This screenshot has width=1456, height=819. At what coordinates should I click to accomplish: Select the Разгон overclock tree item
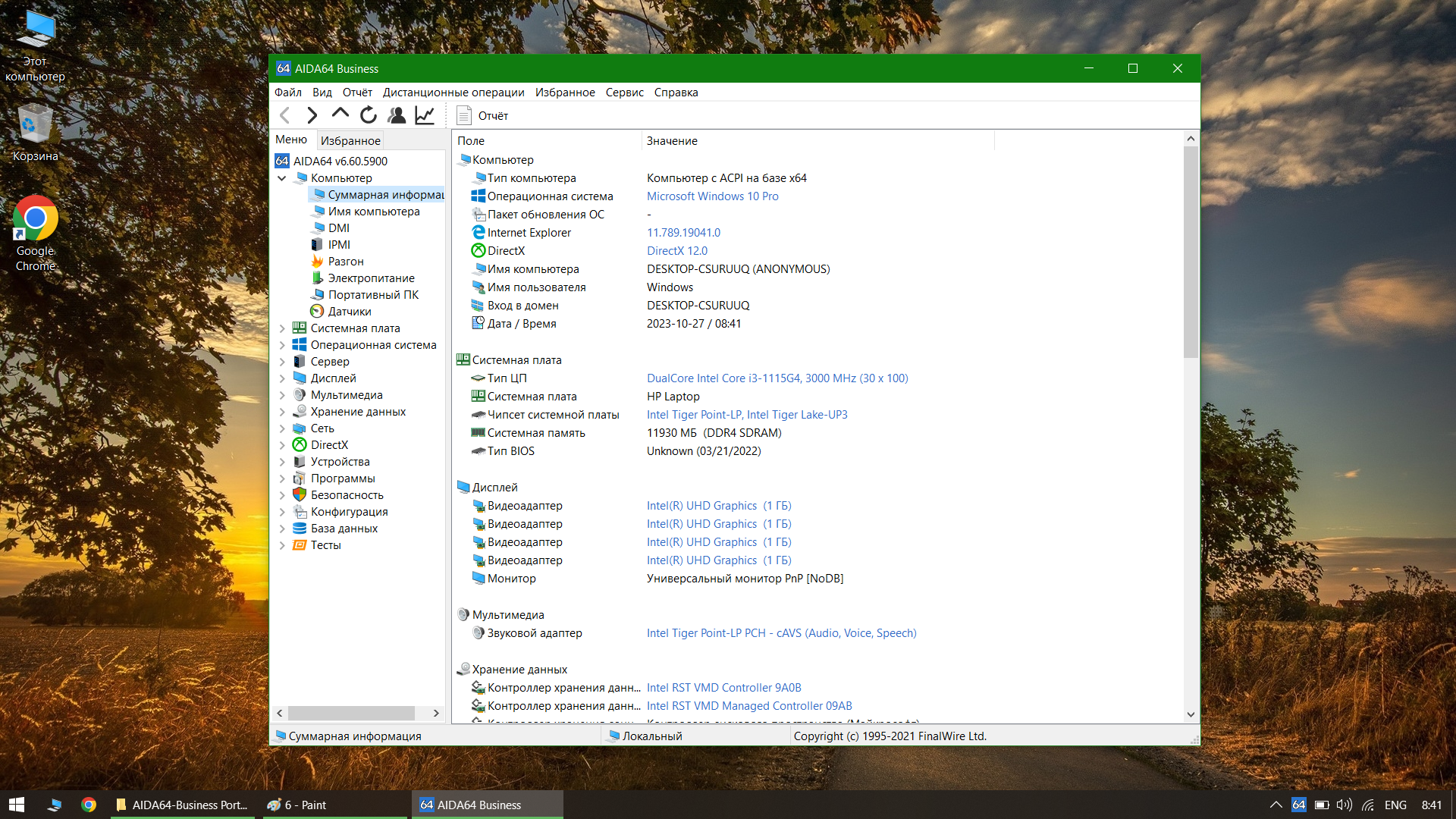pos(345,262)
